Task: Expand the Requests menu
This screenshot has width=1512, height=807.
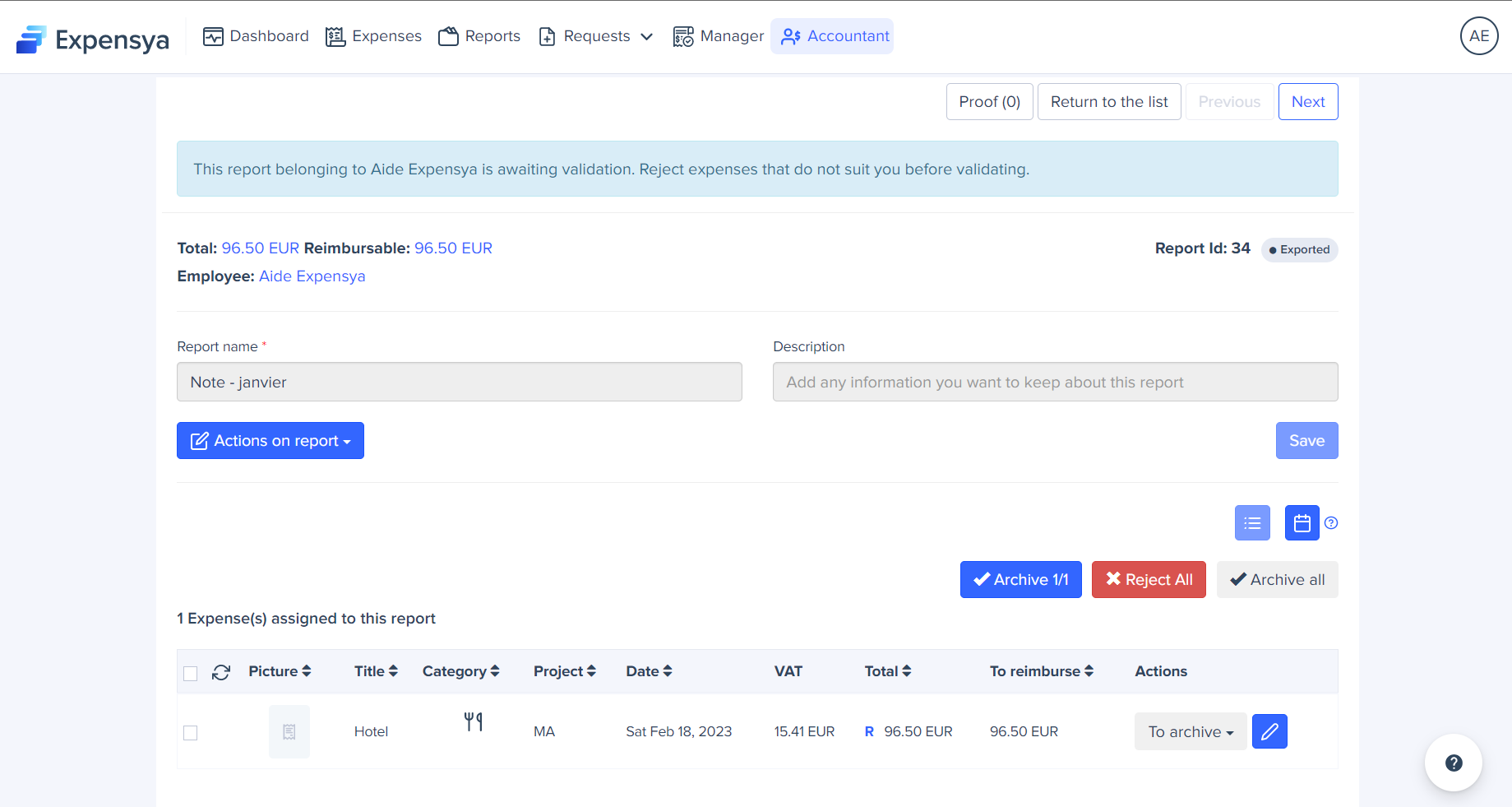Action: pos(596,36)
